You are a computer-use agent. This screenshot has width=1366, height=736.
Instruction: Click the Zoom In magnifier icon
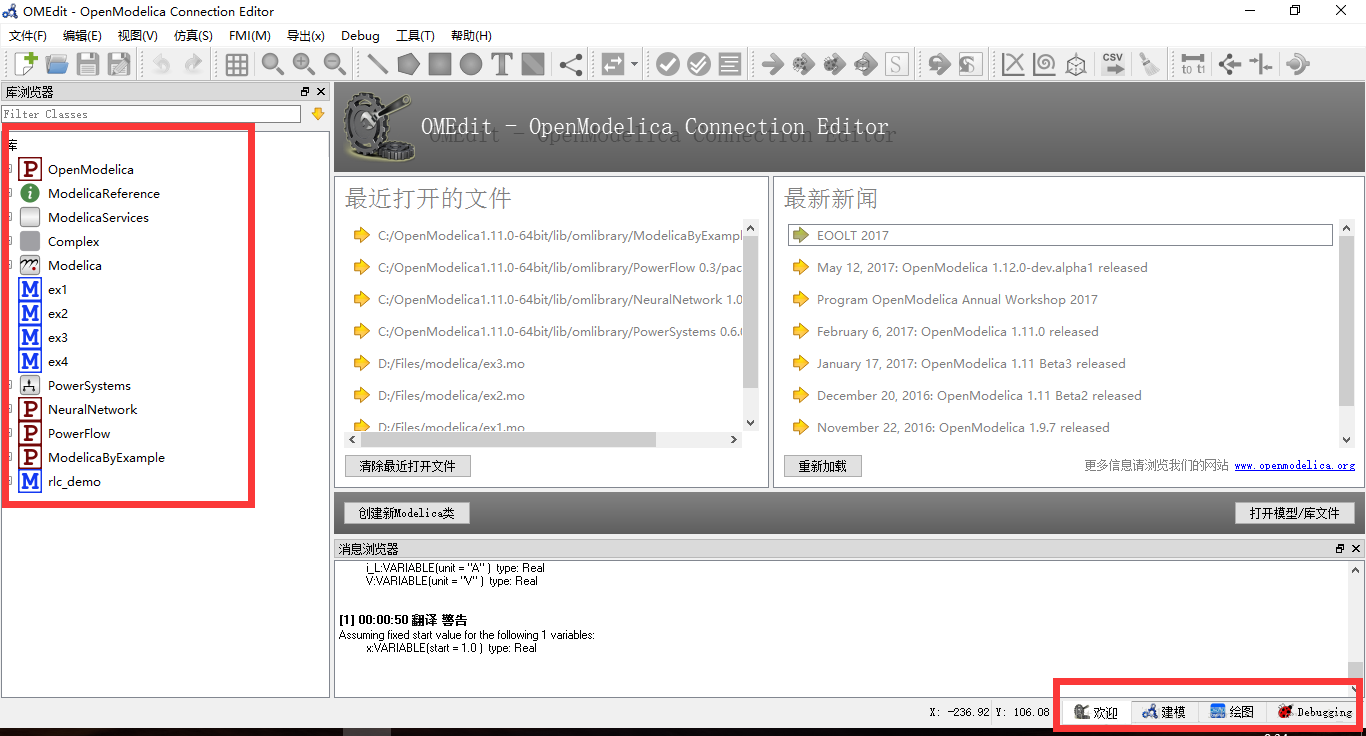pos(304,65)
